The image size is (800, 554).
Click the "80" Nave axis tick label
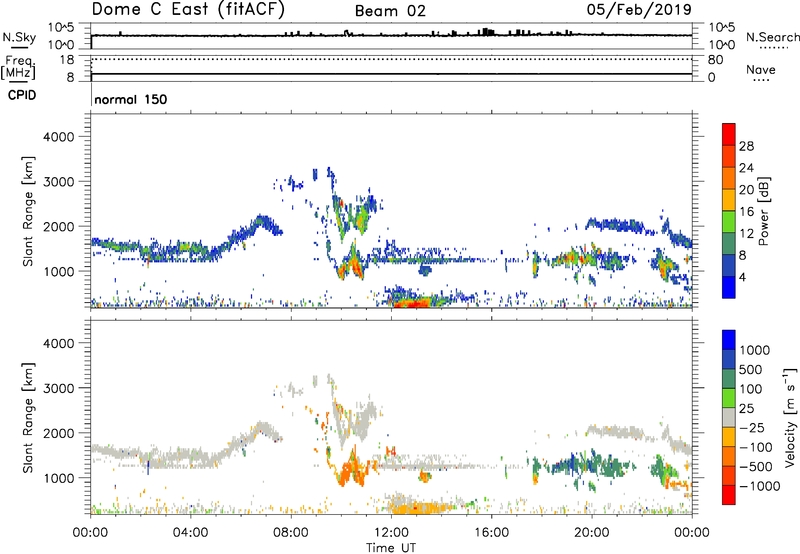point(715,60)
